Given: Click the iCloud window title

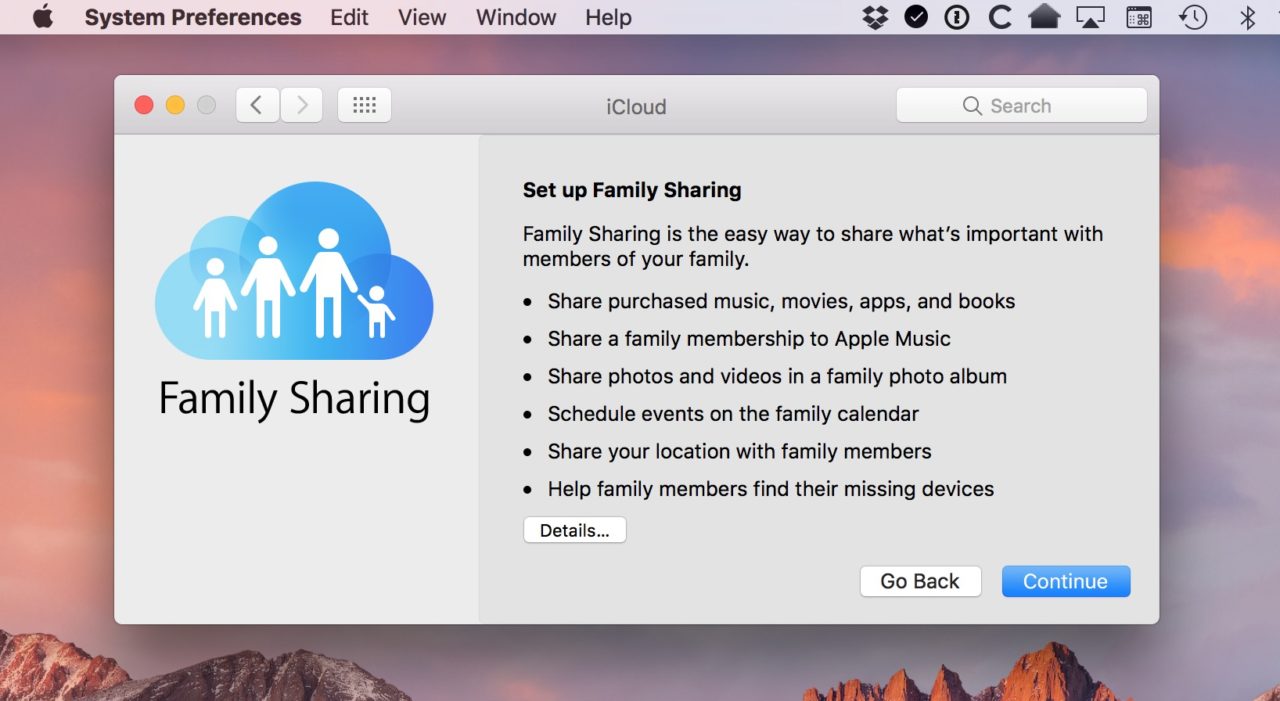Looking at the screenshot, I should (636, 107).
